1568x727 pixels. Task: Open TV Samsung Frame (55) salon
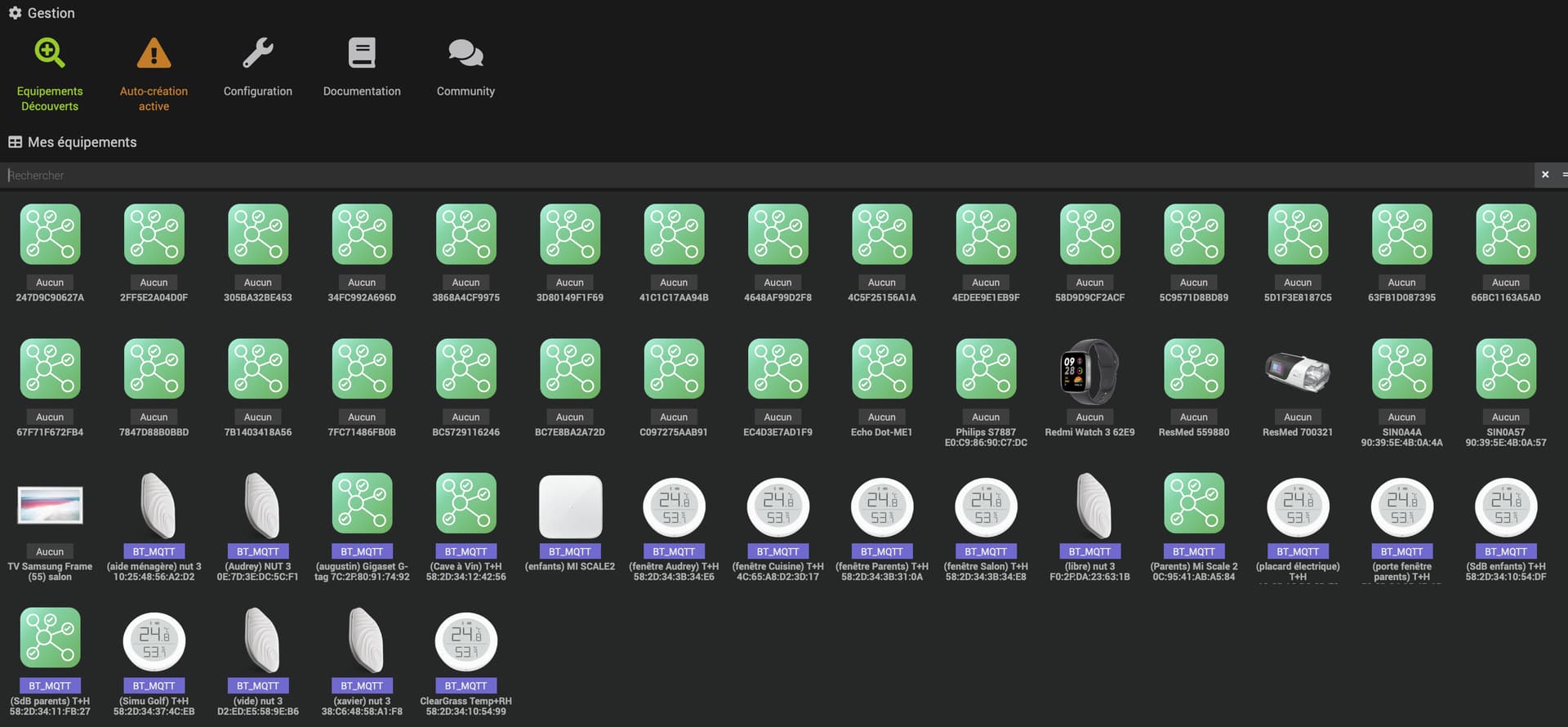50,506
